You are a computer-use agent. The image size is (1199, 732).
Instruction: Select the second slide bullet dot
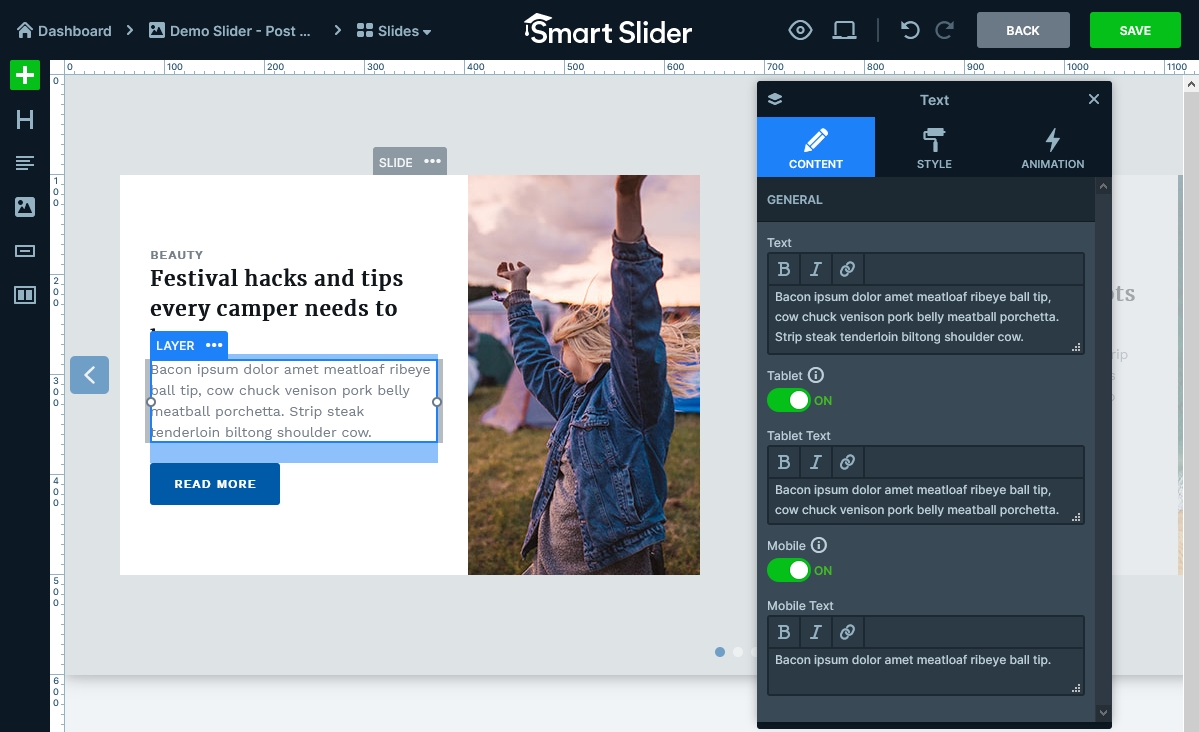tap(738, 652)
